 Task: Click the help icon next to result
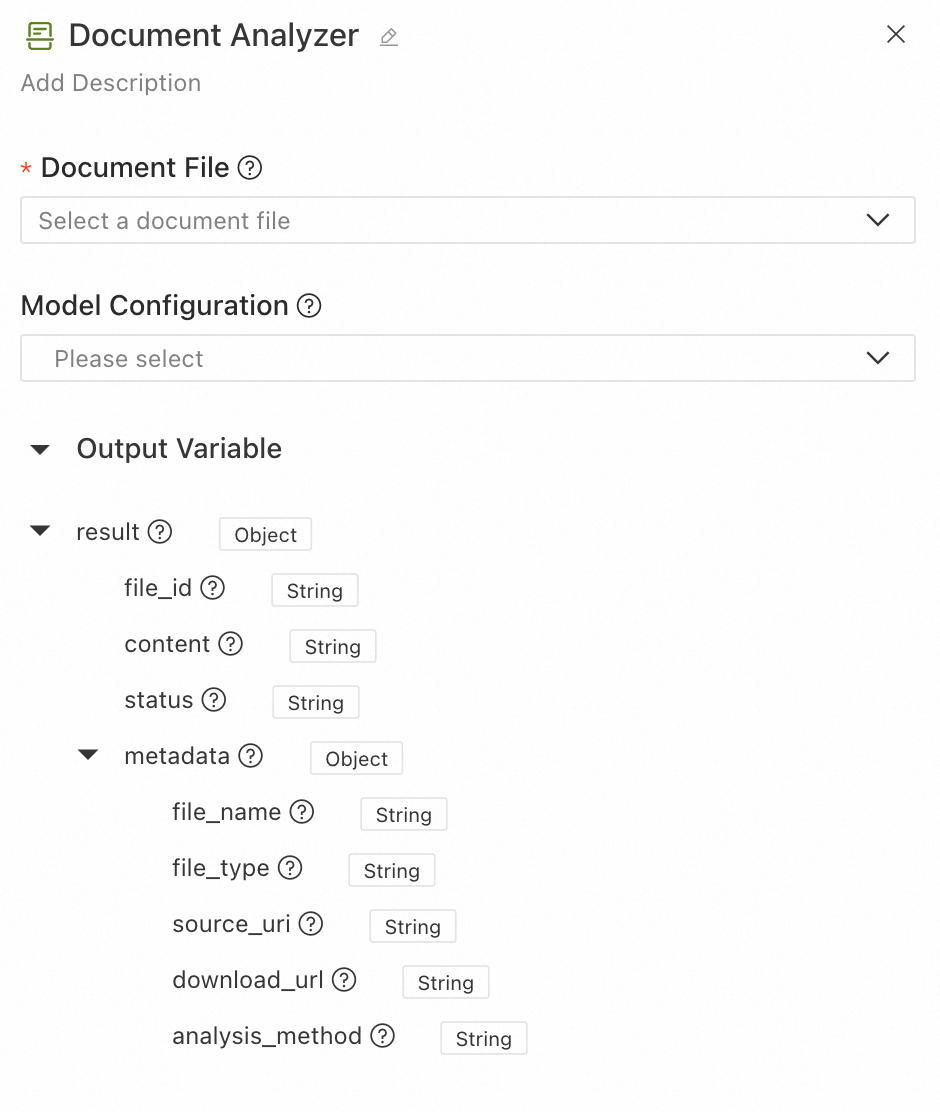[160, 532]
